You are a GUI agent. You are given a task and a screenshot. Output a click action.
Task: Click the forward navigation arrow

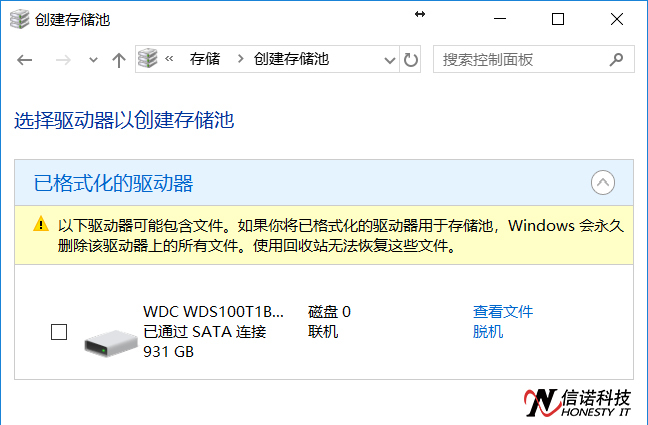point(62,60)
